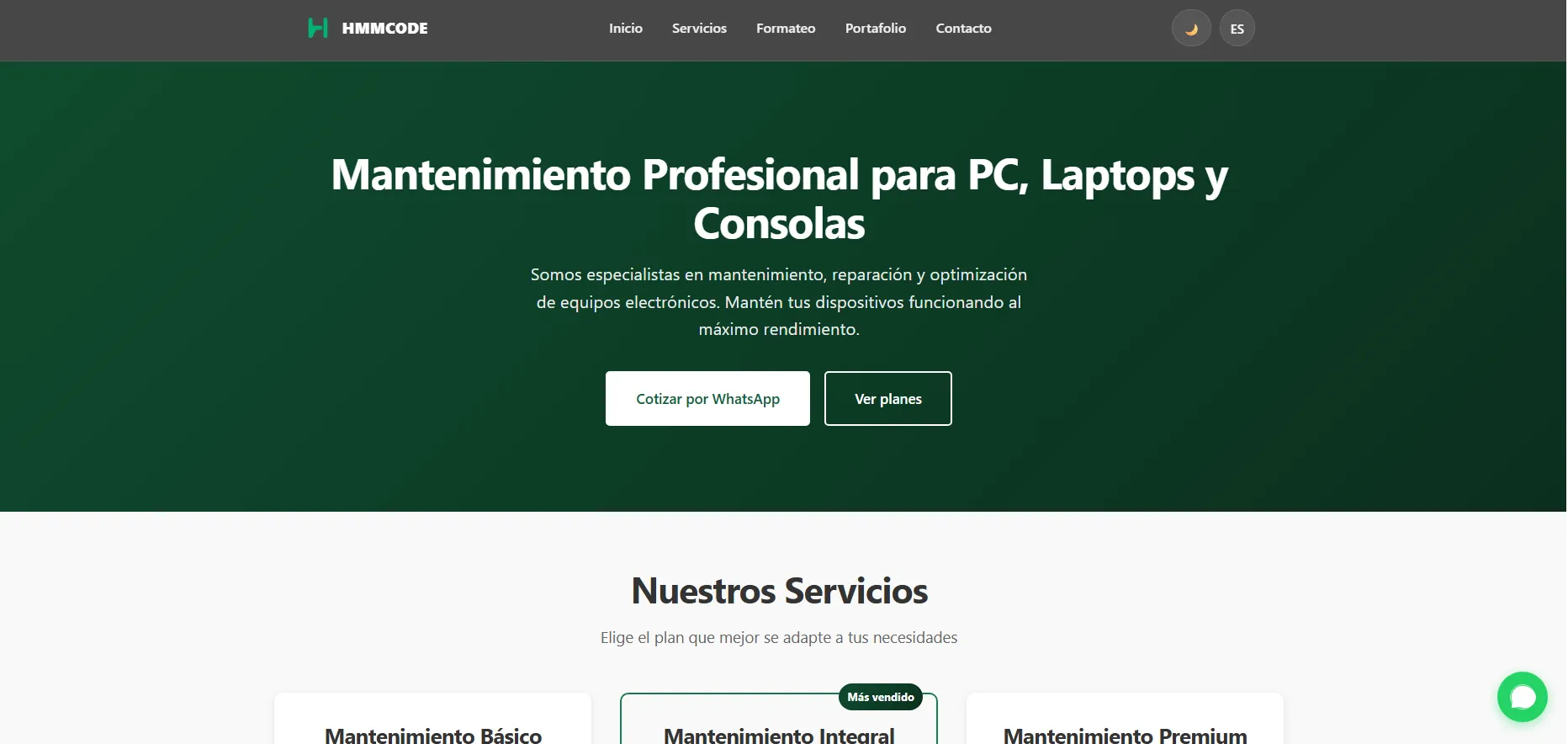Navigate to the Portafolio section

click(x=876, y=29)
